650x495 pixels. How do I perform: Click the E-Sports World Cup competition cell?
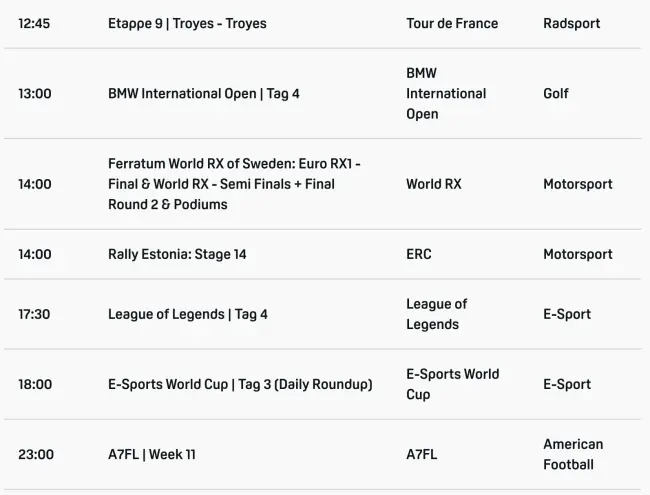click(452, 384)
